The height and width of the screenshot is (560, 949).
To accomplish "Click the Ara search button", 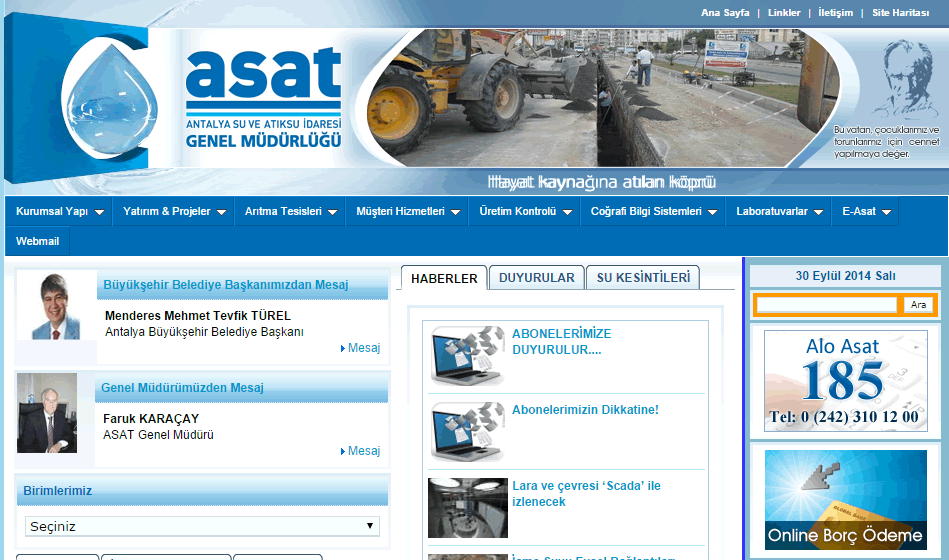I will pos(918,305).
